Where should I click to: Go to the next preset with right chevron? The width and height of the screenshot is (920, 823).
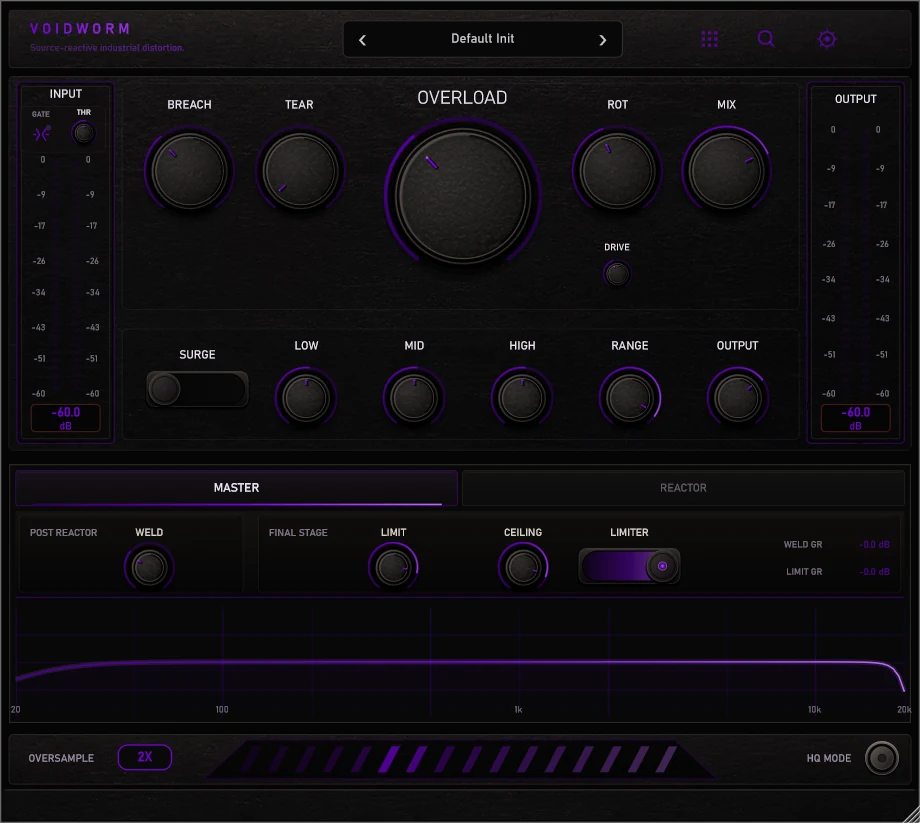pos(603,40)
